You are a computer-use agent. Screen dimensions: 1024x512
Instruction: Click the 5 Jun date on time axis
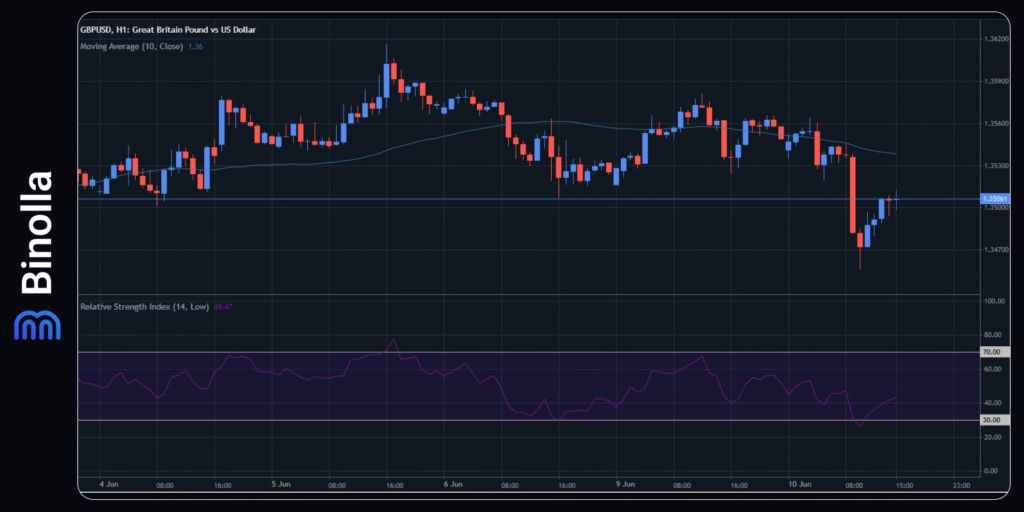click(x=280, y=485)
